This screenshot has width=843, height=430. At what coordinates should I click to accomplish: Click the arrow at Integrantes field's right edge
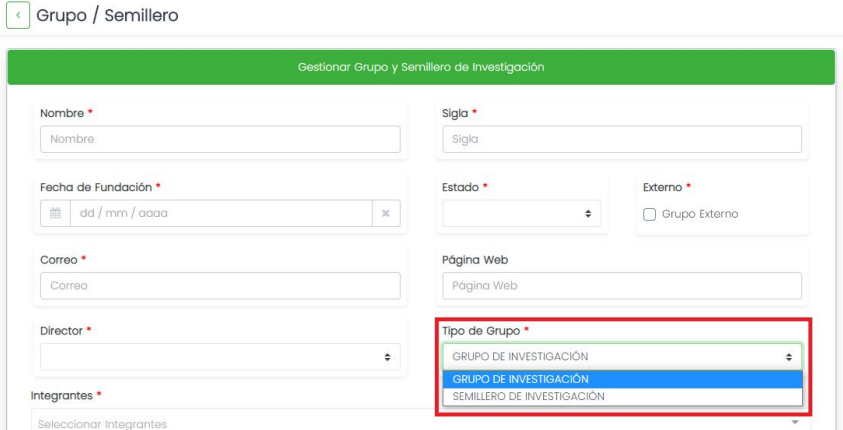click(796, 423)
